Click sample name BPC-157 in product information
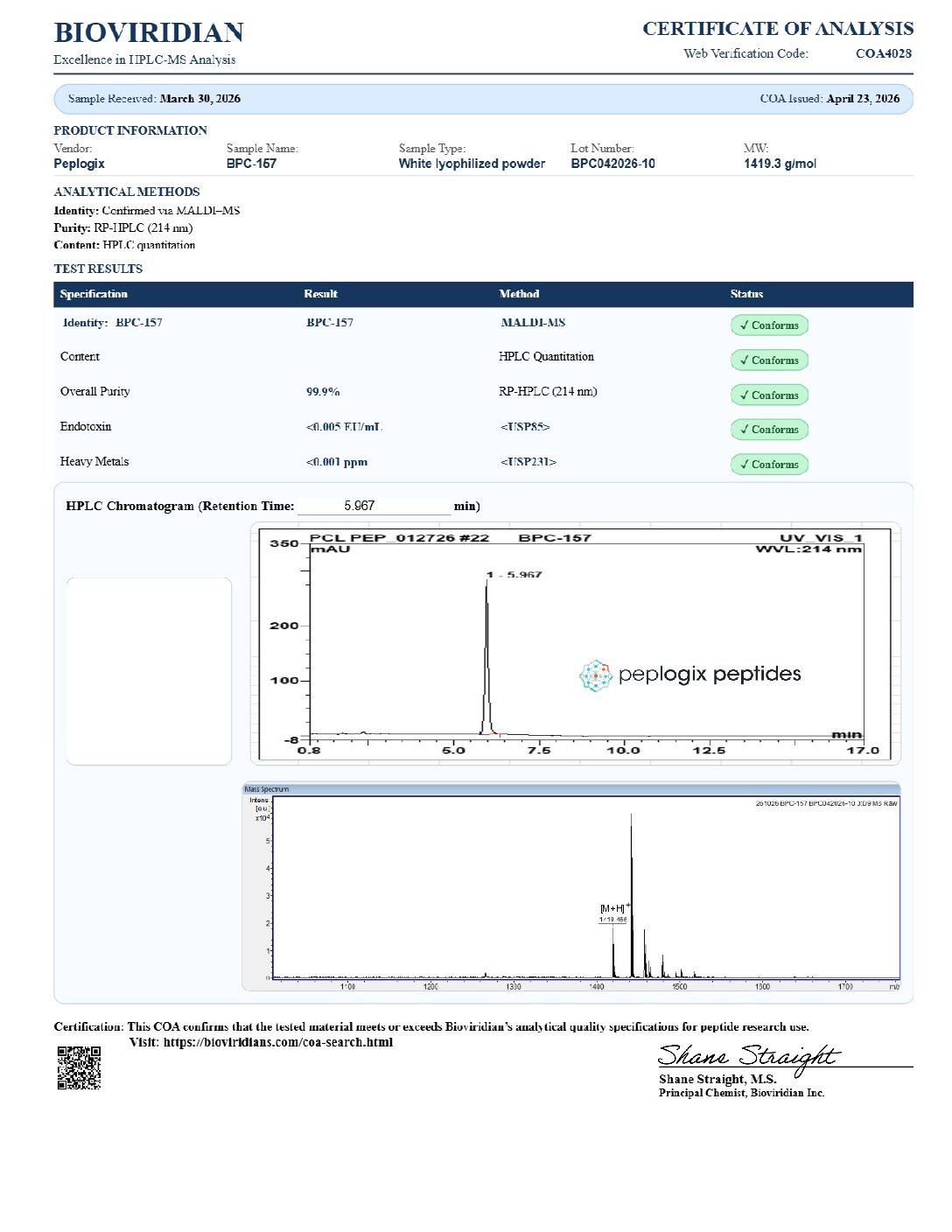952x1232 pixels. [251, 164]
